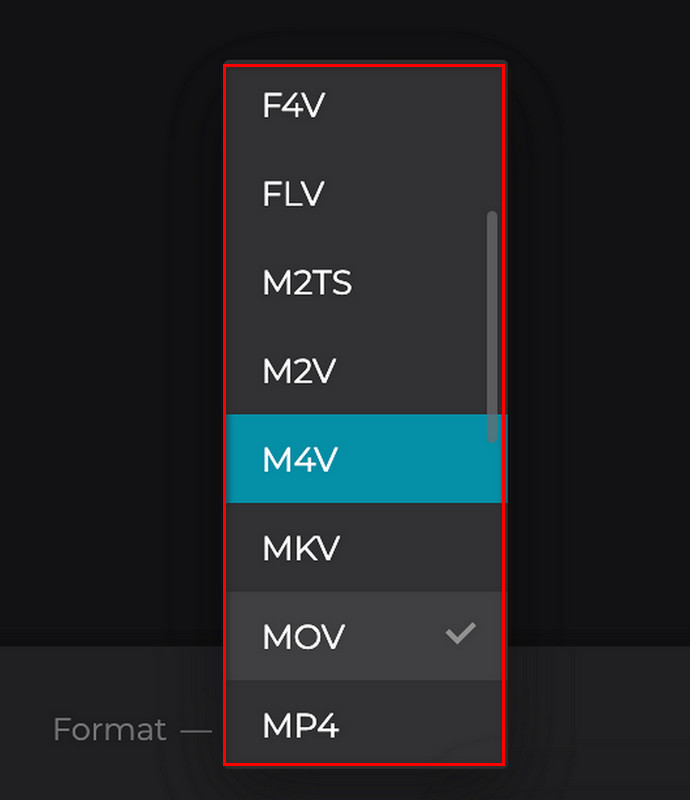Switch the format to MKV
This screenshot has height=800, width=690.
tap(364, 547)
